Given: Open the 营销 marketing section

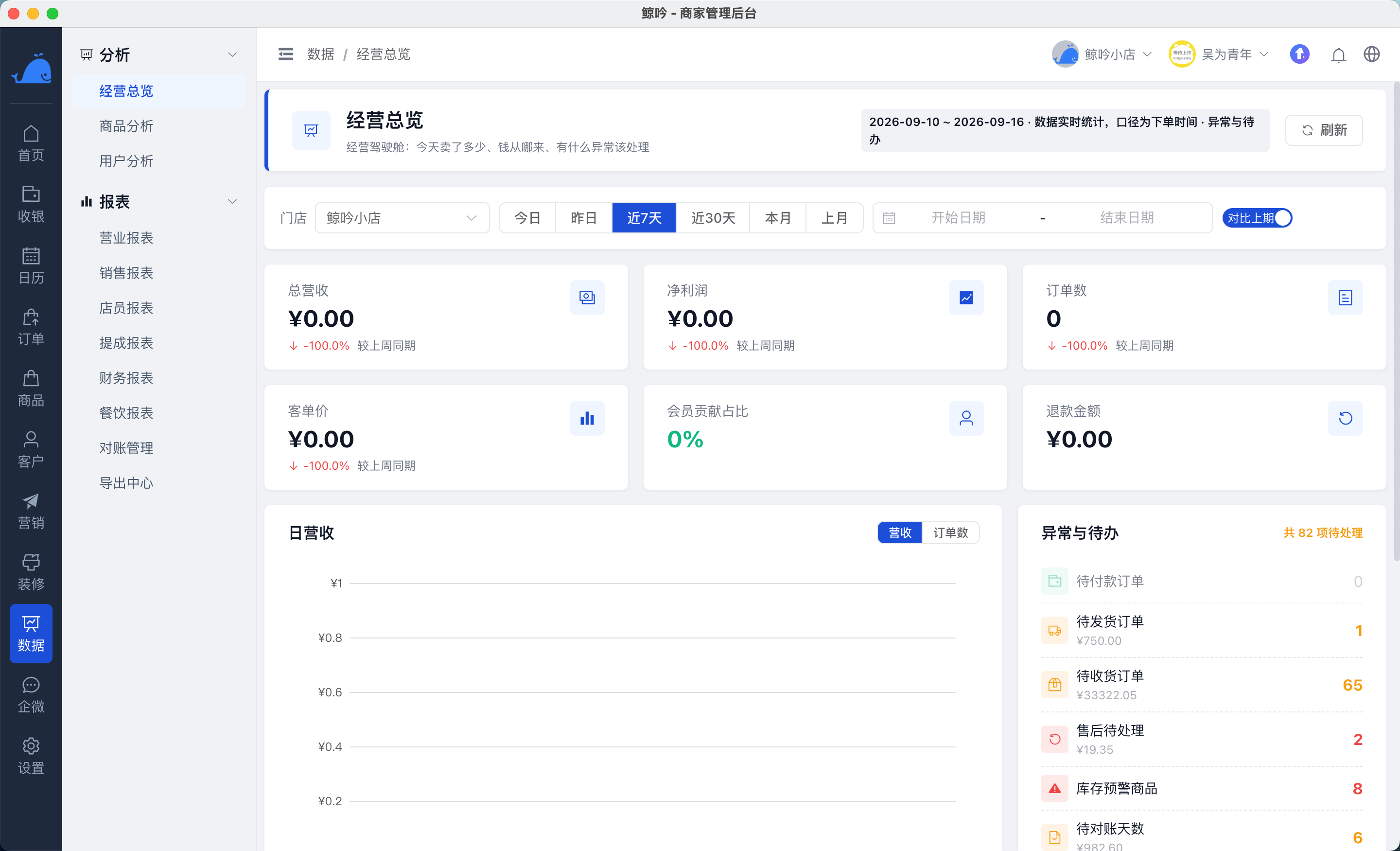Looking at the screenshot, I should click(x=31, y=511).
